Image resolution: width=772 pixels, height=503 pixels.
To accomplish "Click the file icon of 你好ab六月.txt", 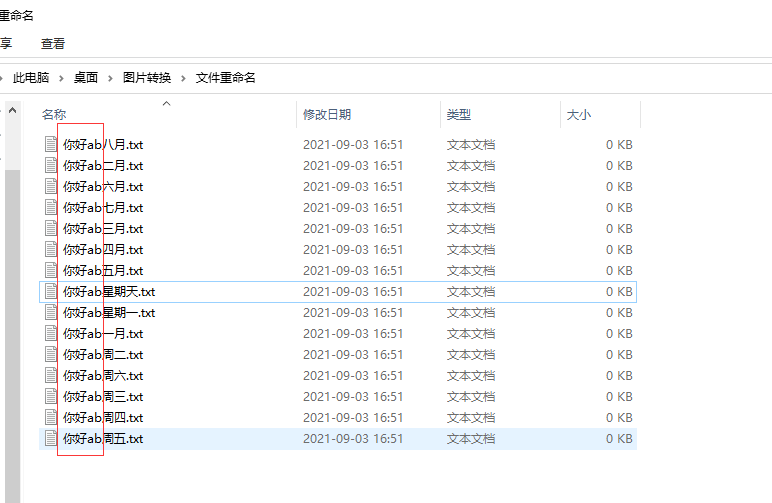I will click(x=51, y=187).
